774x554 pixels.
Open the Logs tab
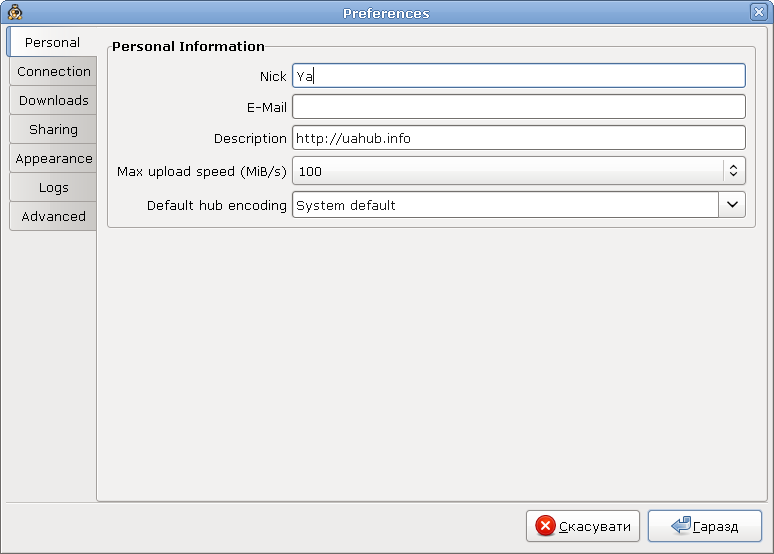click(x=53, y=188)
